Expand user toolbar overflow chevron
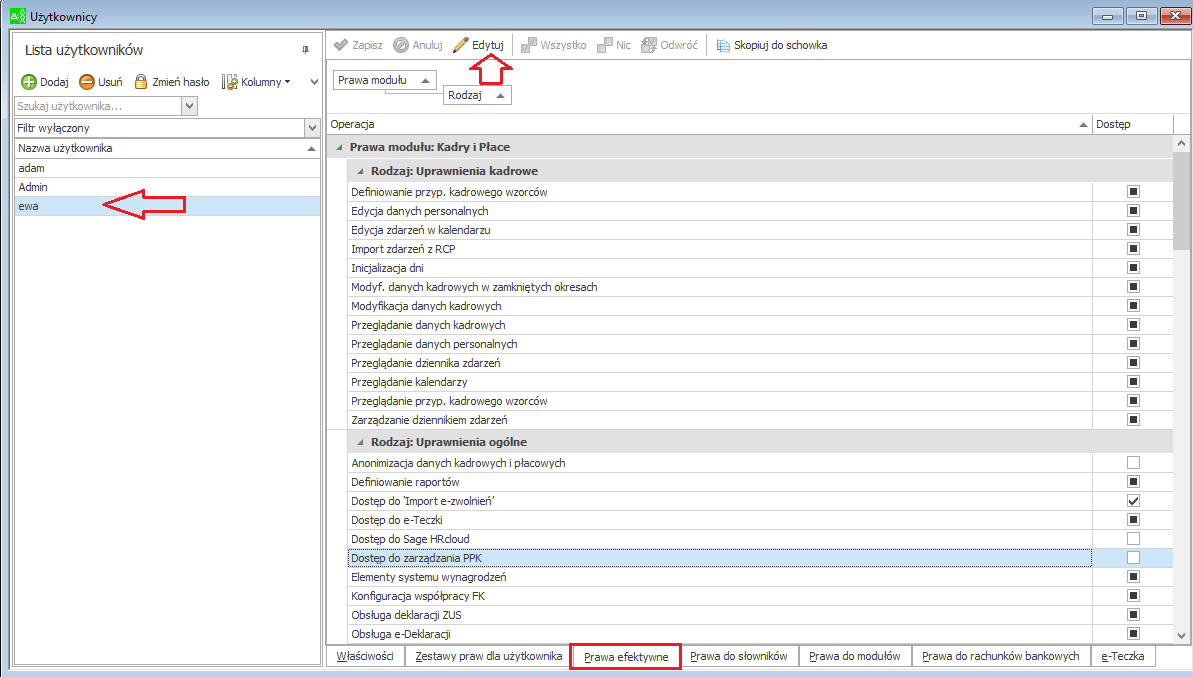The height and width of the screenshot is (677, 1193). click(314, 82)
